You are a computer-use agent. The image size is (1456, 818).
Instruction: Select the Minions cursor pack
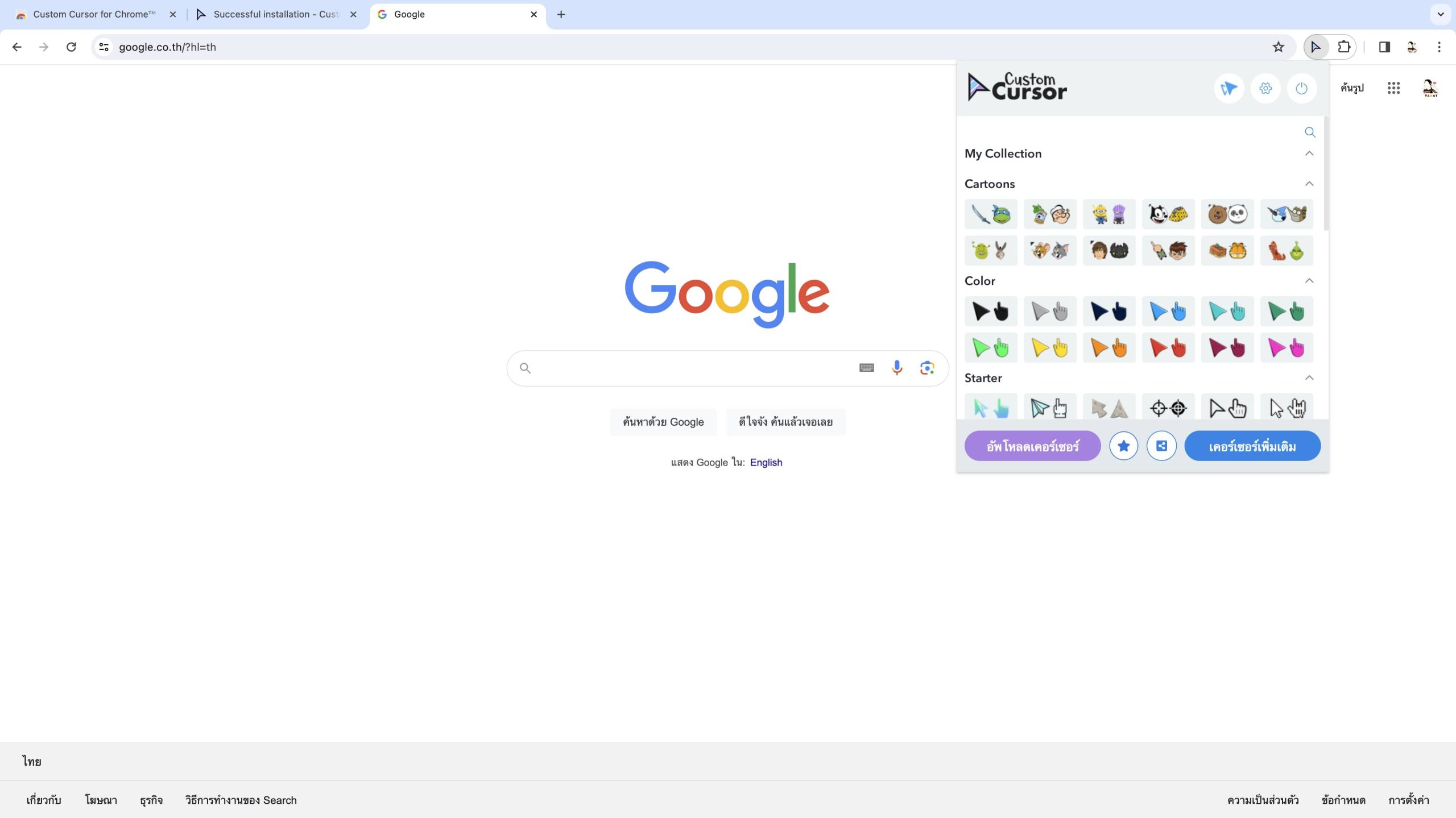tap(1108, 214)
